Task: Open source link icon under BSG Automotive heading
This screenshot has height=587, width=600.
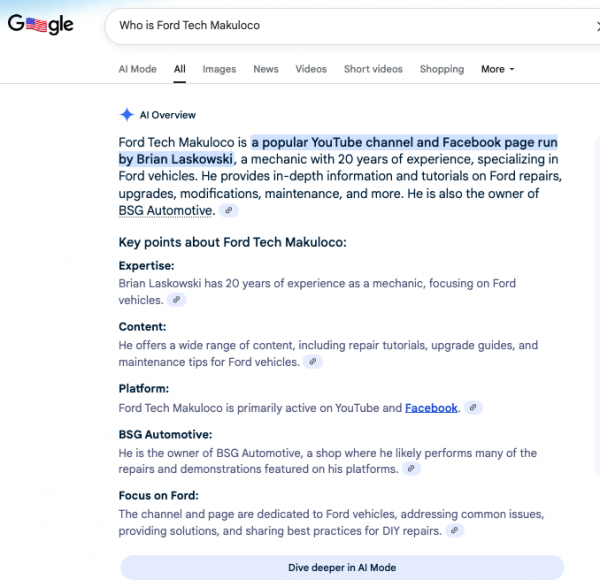Action: click(x=411, y=469)
